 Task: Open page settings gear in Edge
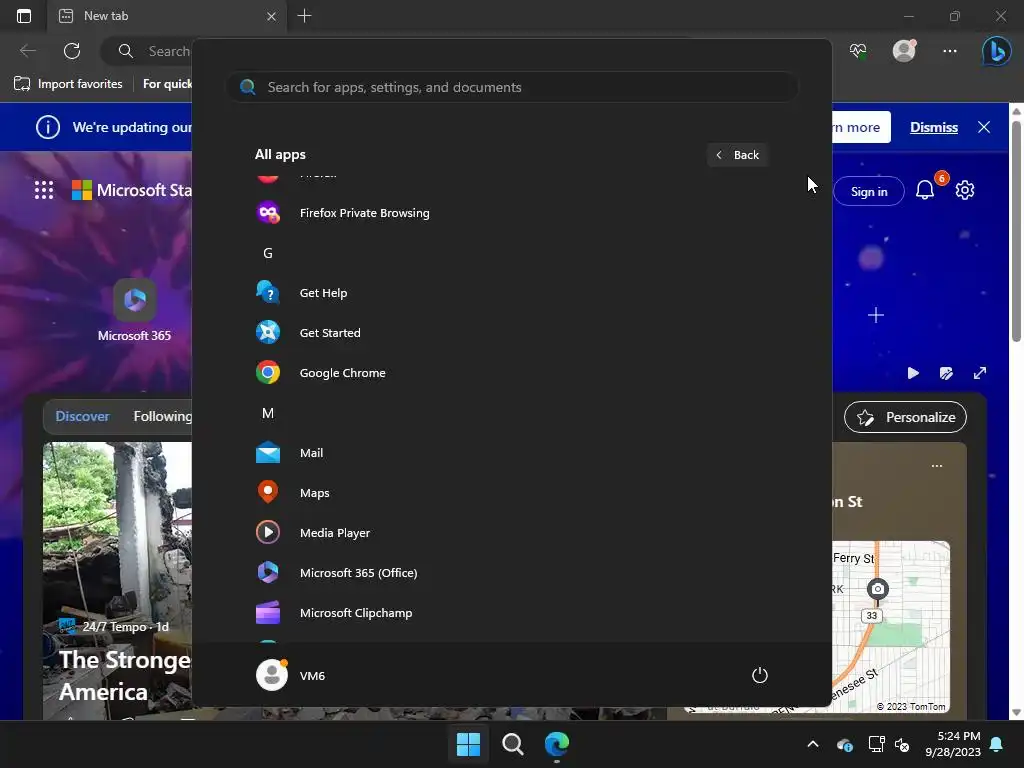click(965, 191)
